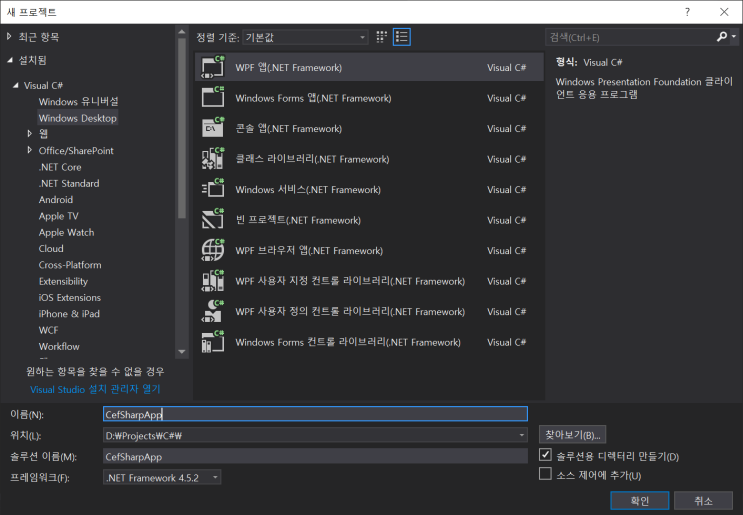Viewport: 743px width, 515px height.
Task: Close the 새 프로젝트 dialog
Action: point(724,12)
